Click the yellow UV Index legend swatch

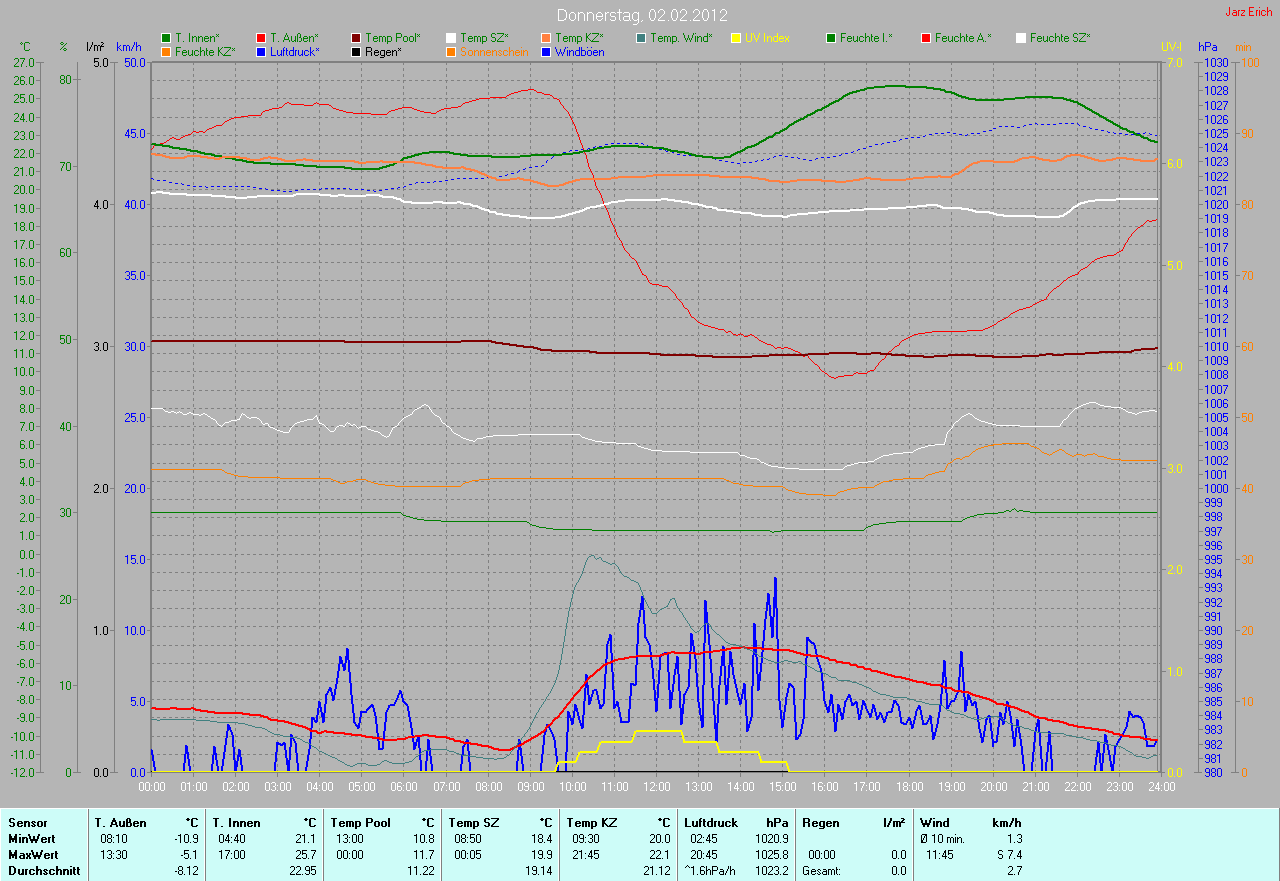point(736,38)
